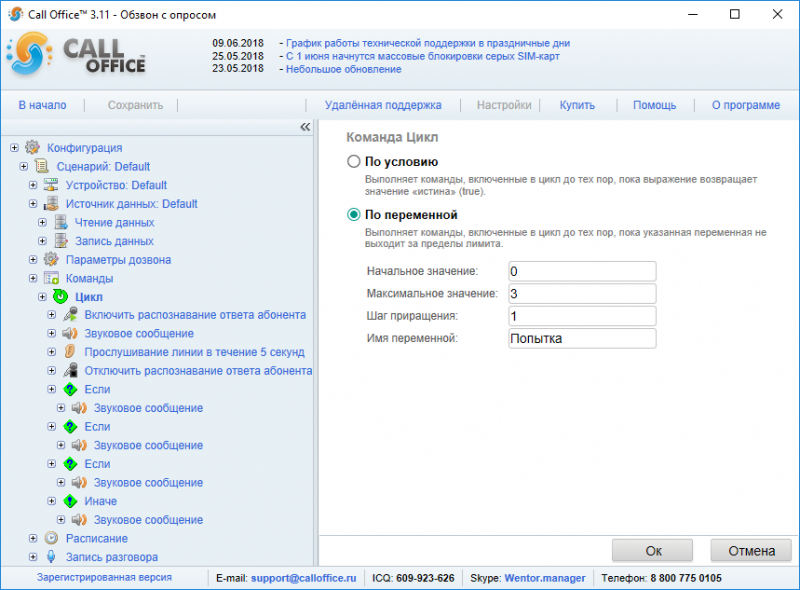
Task: Click the Имя переменной input field
Action: coord(582,338)
